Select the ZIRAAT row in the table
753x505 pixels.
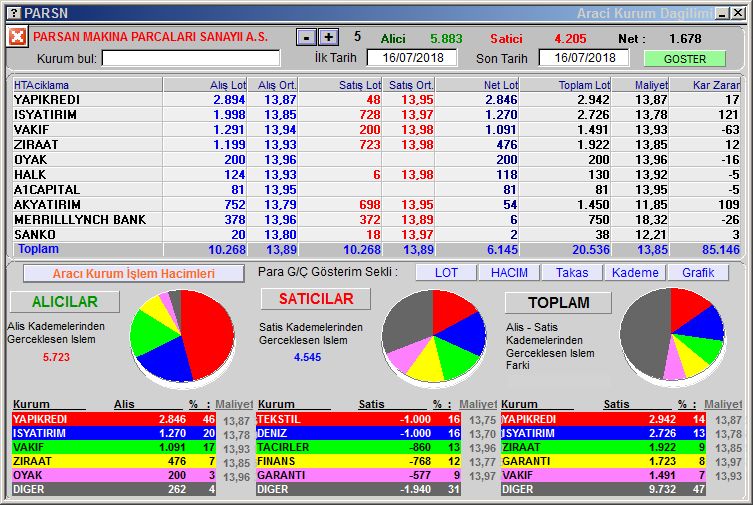pos(377,144)
